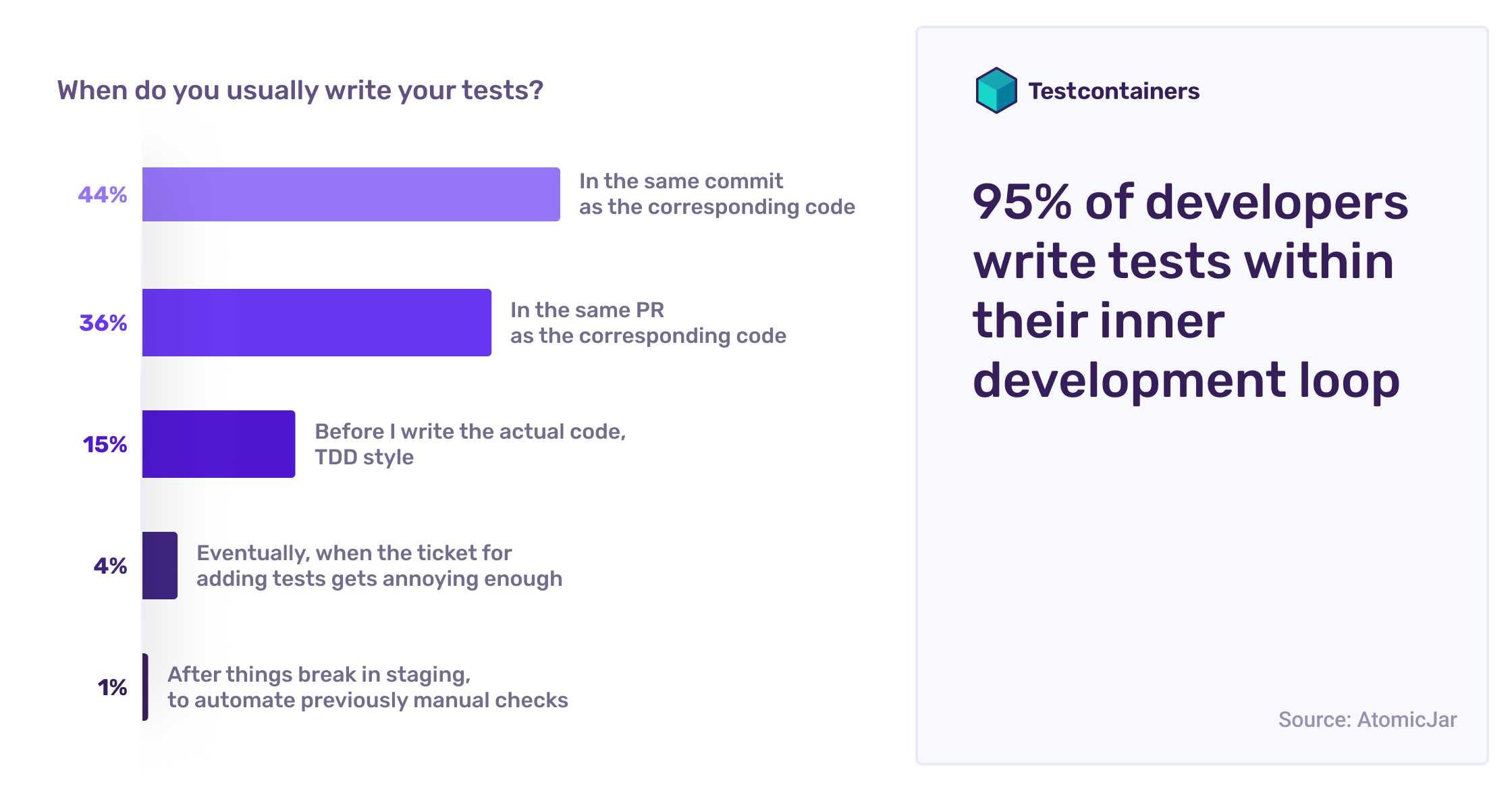Select the 4% bar for annoying ticket
This screenshot has height=791, width=1512.
pos(160,566)
